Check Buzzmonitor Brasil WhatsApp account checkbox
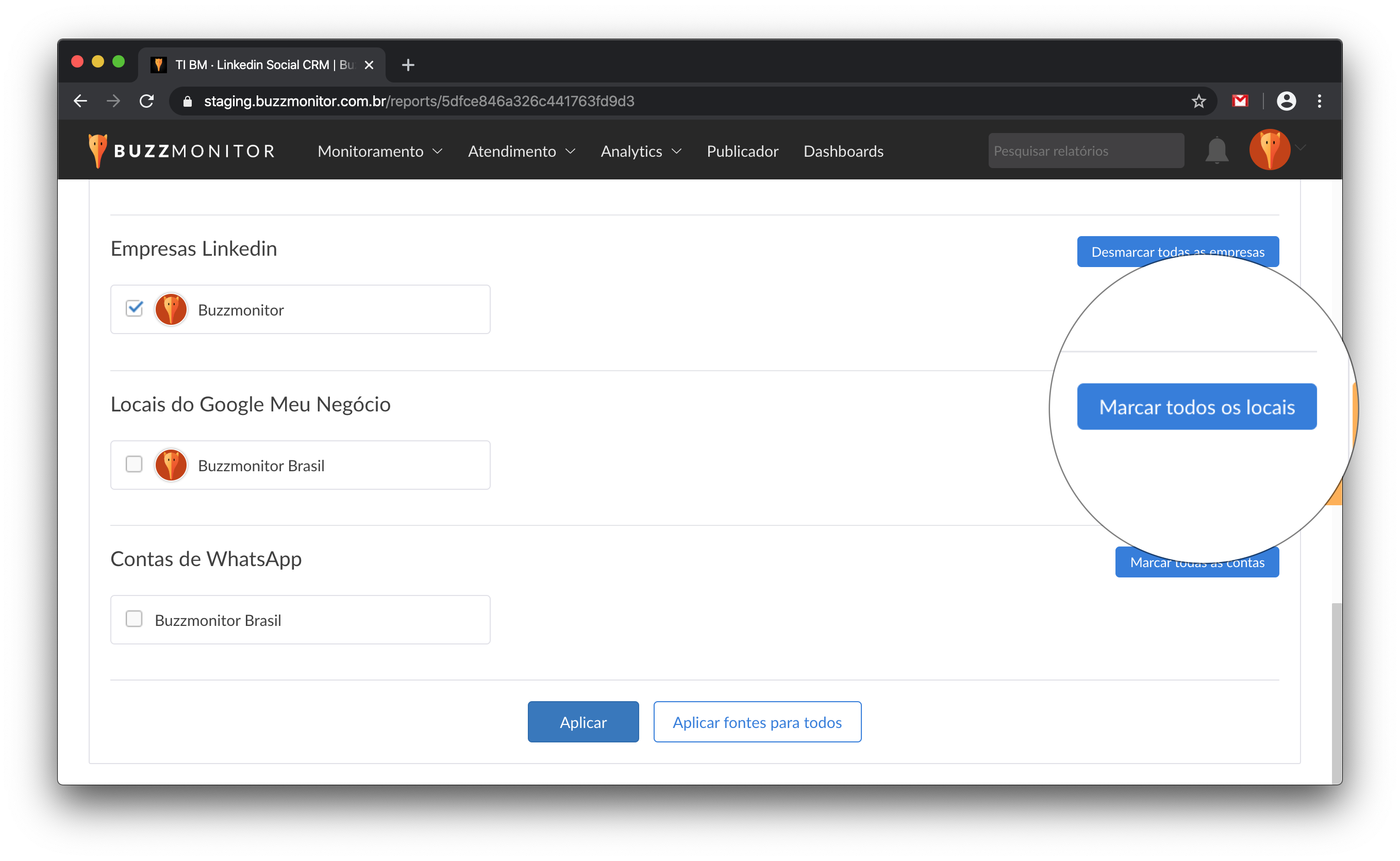The height and width of the screenshot is (861, 1400). click(x=135, y=619)
